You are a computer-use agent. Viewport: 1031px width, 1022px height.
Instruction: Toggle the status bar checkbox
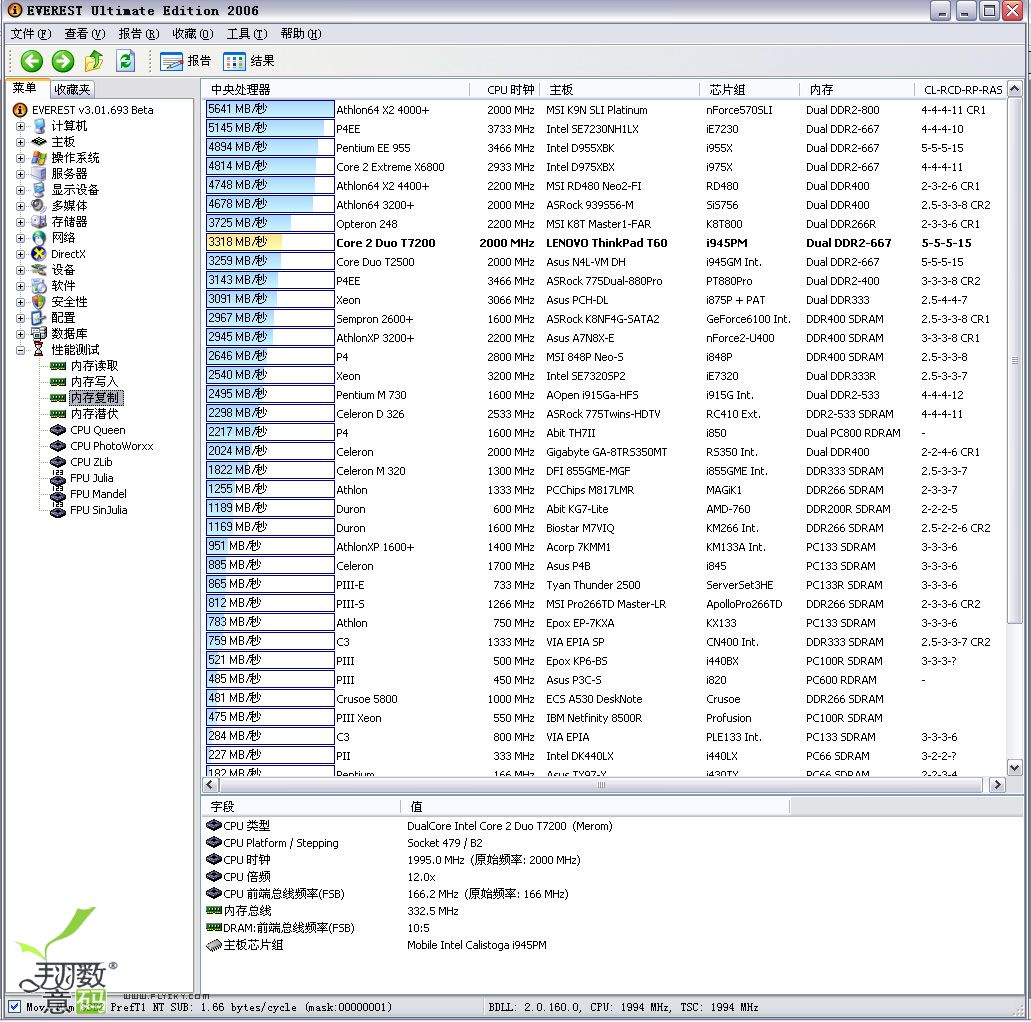pyautogui.click(x=14, y=1006)
